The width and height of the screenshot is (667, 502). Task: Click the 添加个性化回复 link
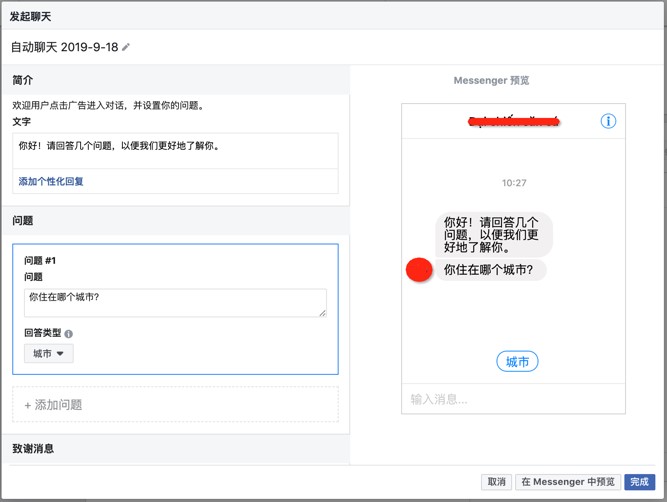click(51, 182)
